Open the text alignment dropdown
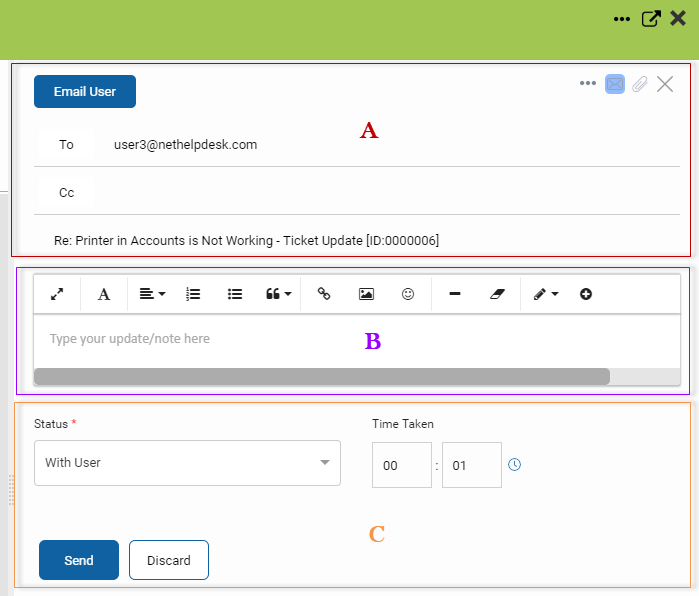 (152, 294)
